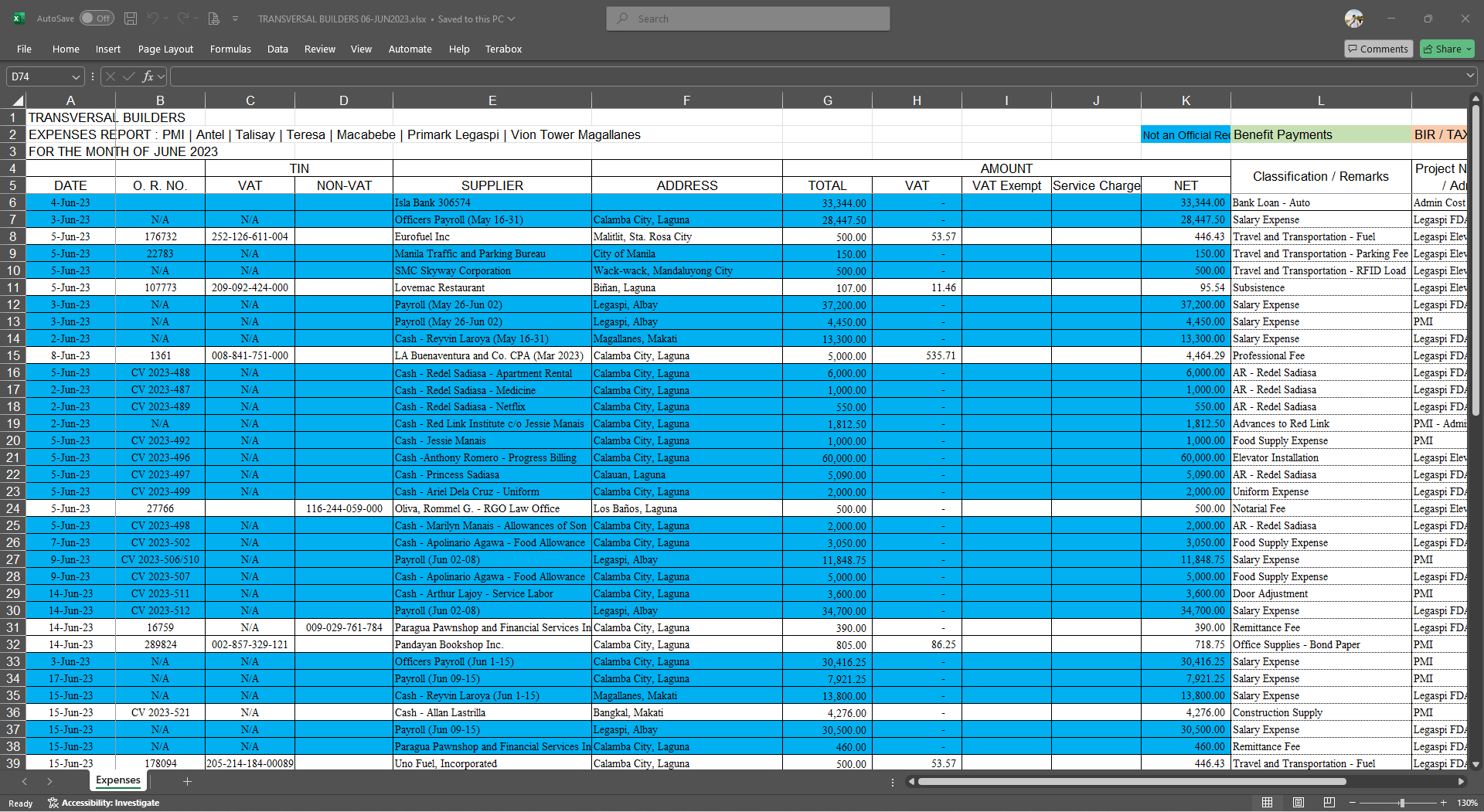Image resolution: width=1484 pixels, height=812 pixels.
Task: Open the Terabox tab
Action: pyautogui.click(x=503, y=49)
